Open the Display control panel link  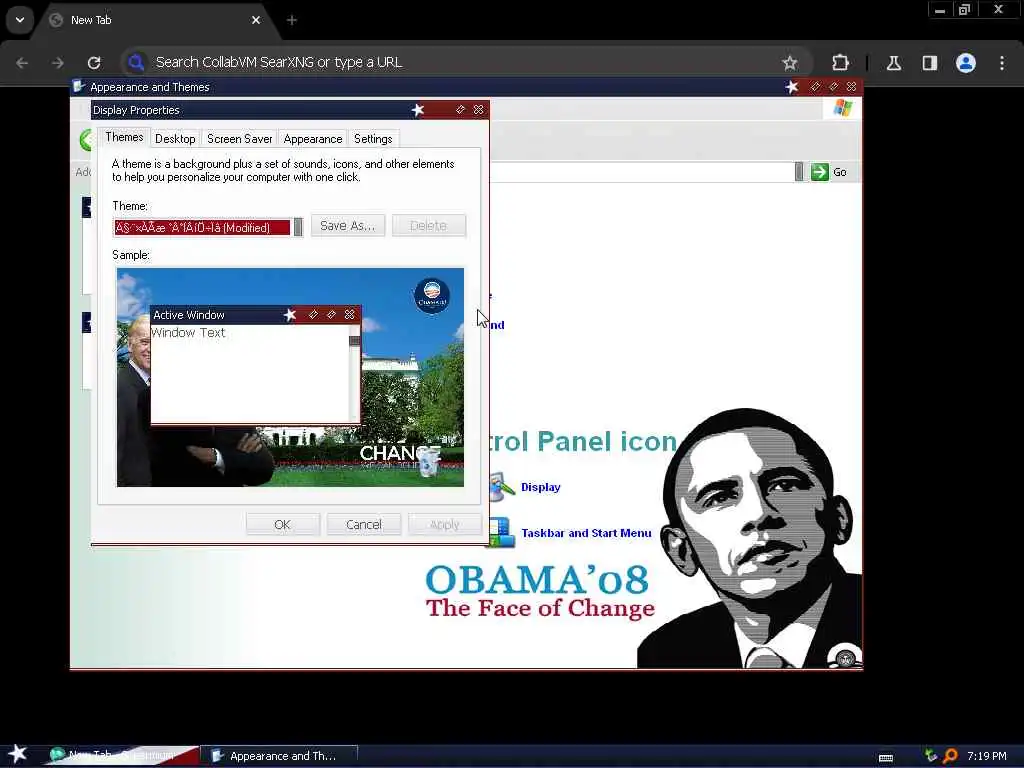pos(541,487)
